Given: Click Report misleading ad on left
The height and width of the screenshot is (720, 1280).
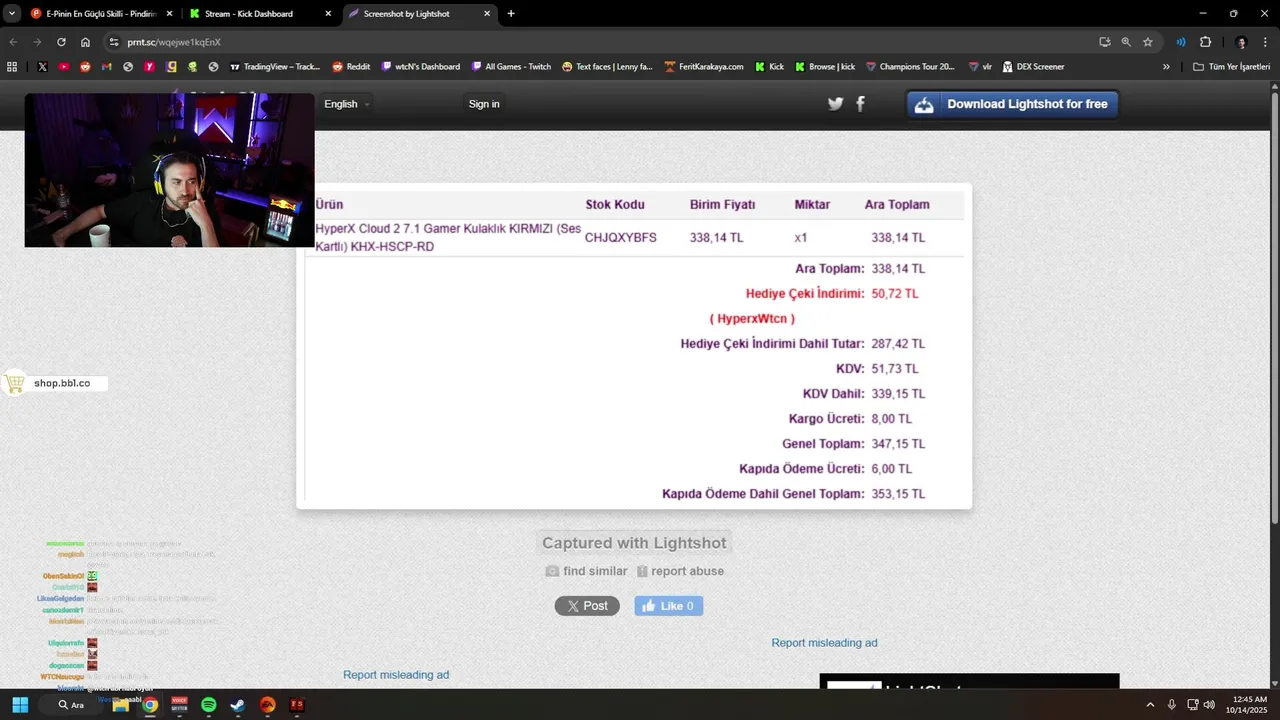Looking at the screenshot, I should pyautogui.click(x=396, y=675).
